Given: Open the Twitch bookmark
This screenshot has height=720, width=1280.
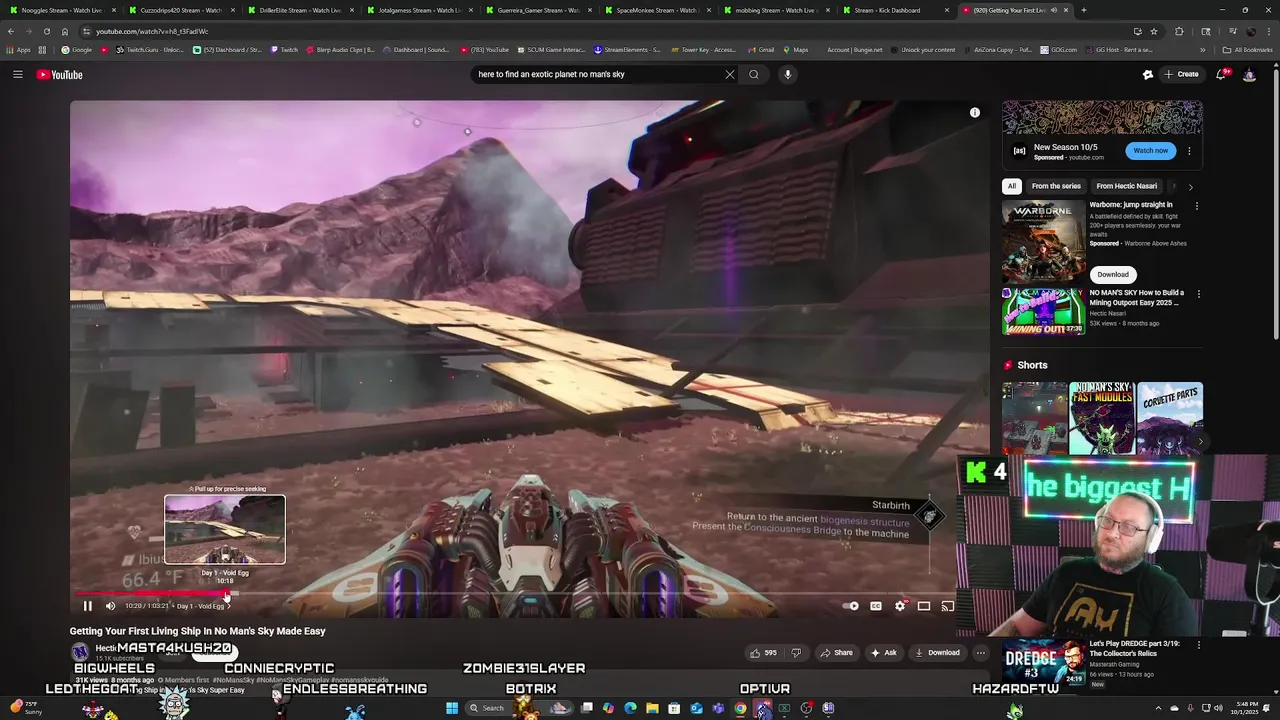Looking at the screenshot, I should [x=283, y=49].
